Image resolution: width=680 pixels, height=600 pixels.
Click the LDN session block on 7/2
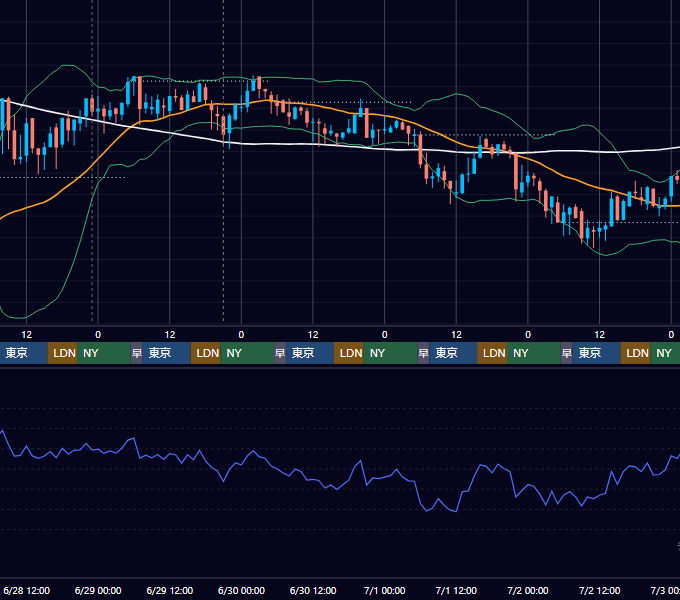pos(635,353)
